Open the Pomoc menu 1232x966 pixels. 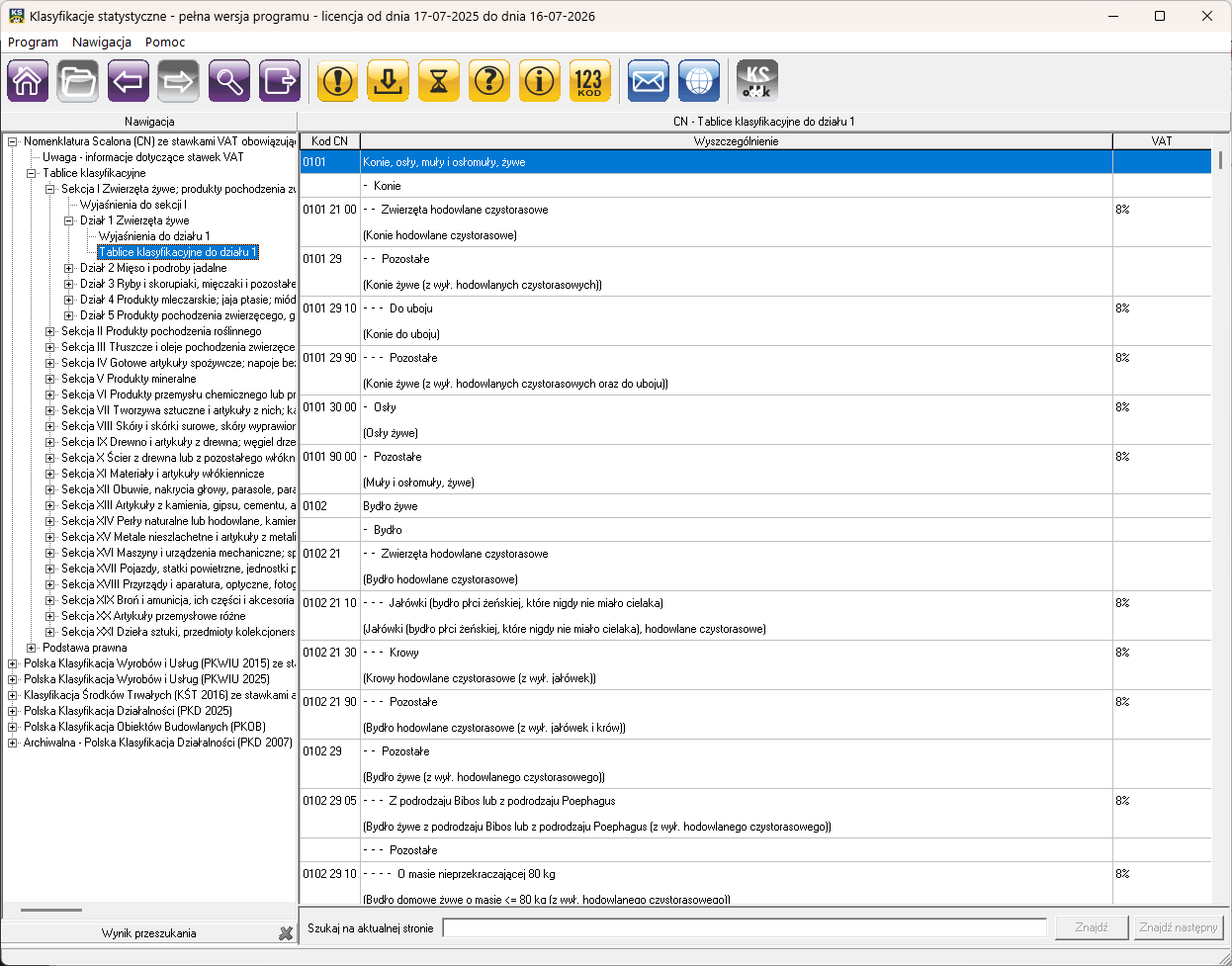click(x=165, y=42)
